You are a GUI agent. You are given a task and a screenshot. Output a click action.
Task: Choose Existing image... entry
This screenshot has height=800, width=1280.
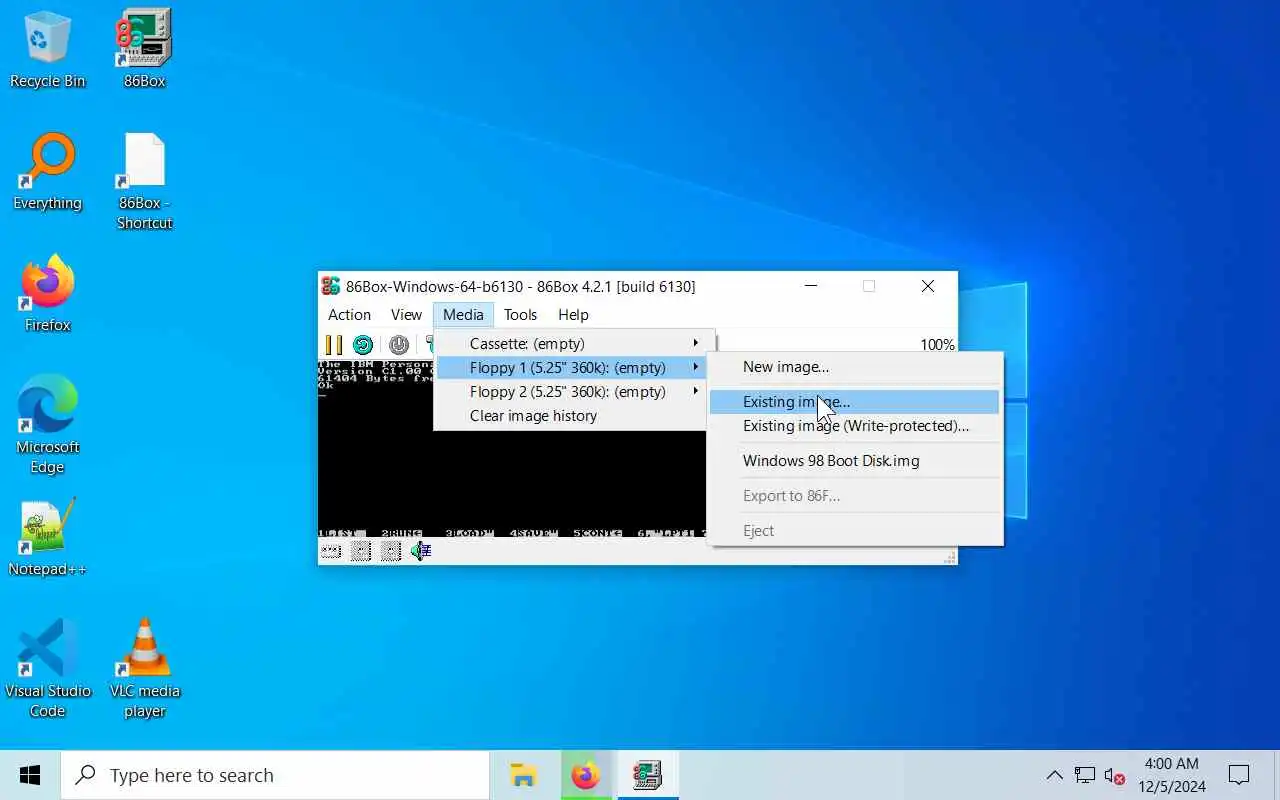[x=854, y=402]
